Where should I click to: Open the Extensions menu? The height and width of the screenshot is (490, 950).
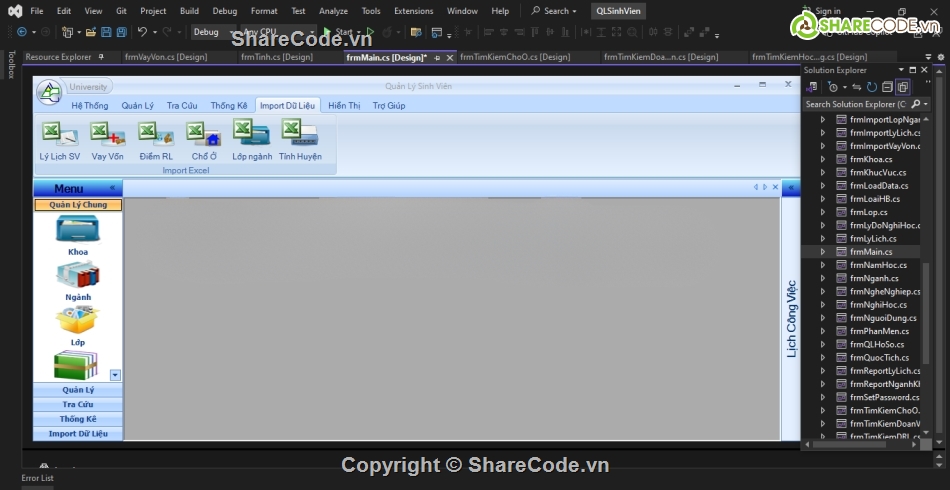click(x=413, y=11)
